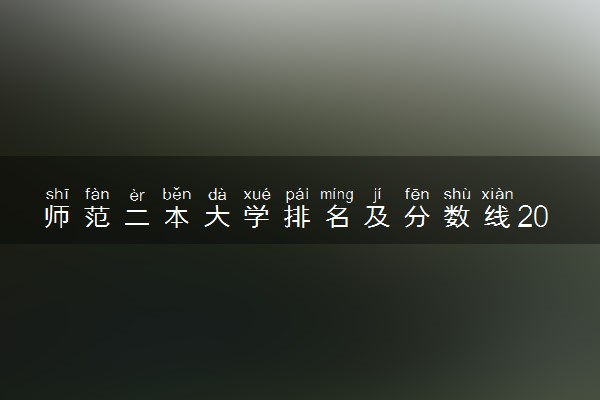Click the Chinese character 线
This screenshot has width=600, height=400.
click(x=497, y=217)
